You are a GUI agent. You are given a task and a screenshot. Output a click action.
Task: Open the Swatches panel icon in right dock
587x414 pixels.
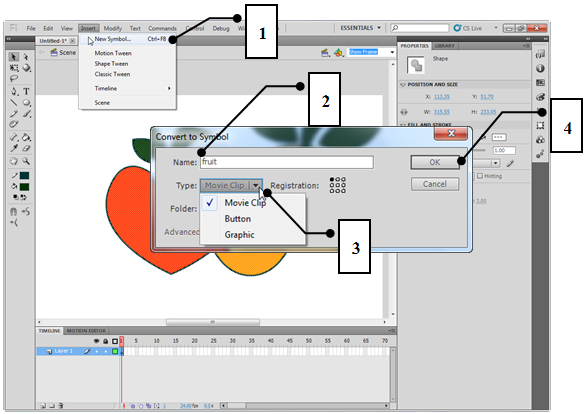(540, 82)
